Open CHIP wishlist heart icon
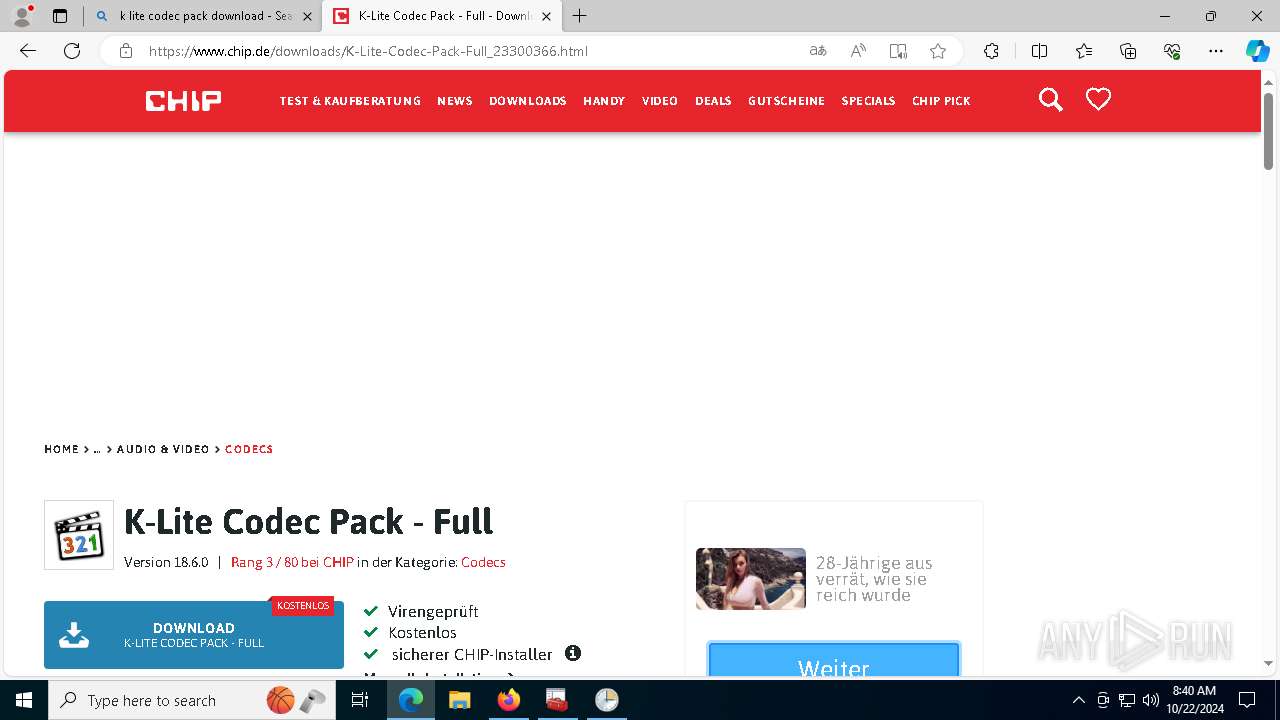Image resolution: width=1280 pixels, height=720 pixels. tap(1098, 99)
